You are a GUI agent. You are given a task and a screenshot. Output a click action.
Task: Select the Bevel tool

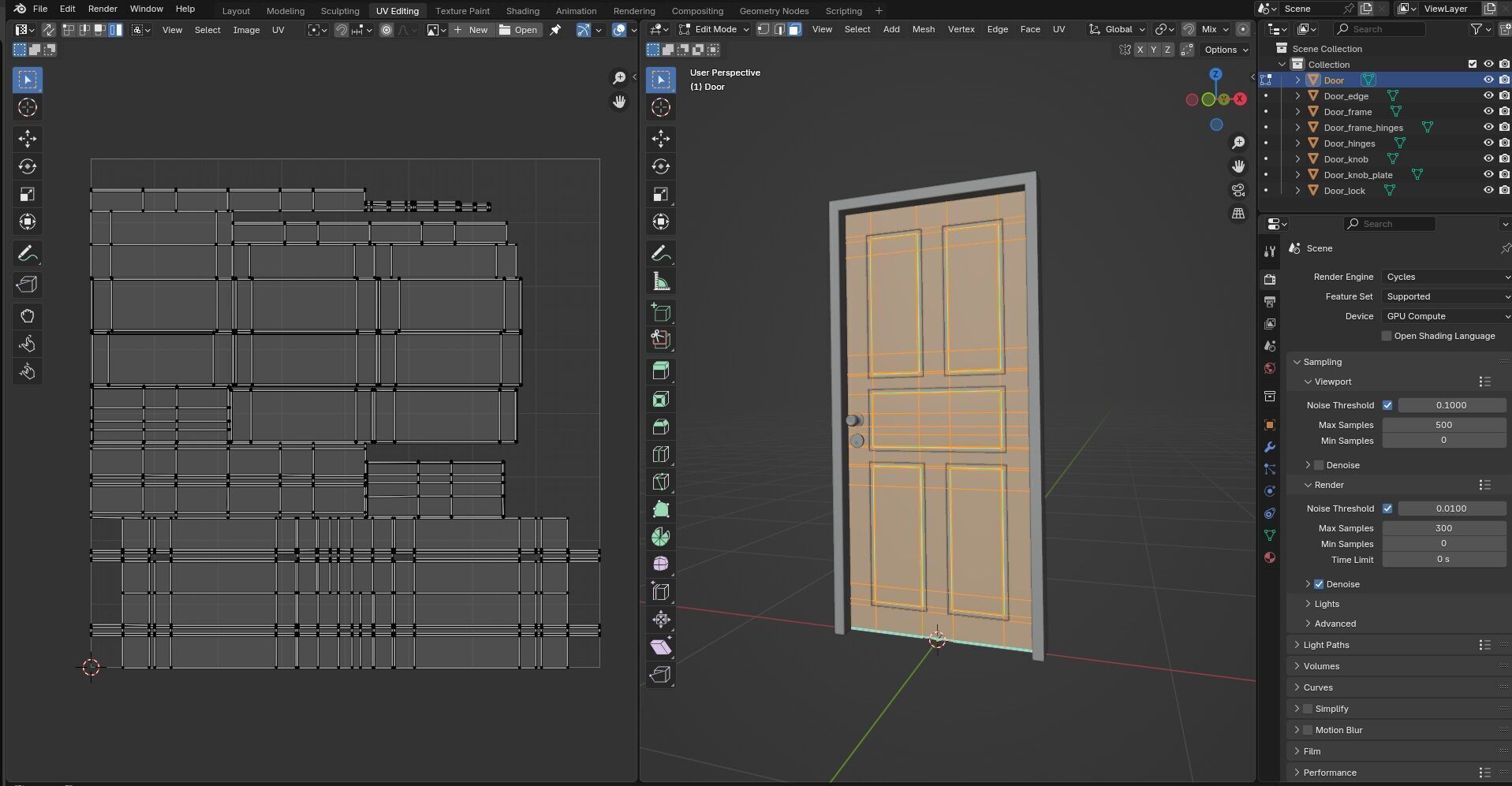tap(660, 427)
